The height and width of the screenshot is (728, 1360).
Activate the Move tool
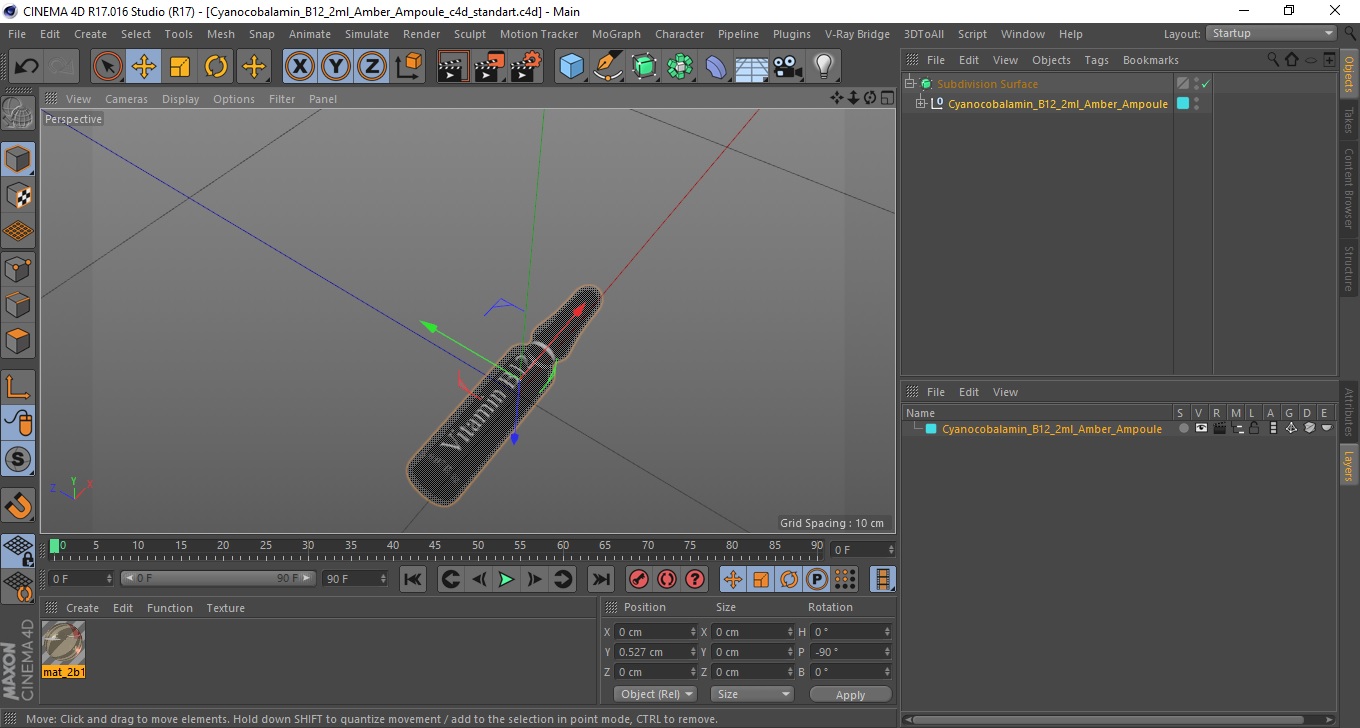144,67
